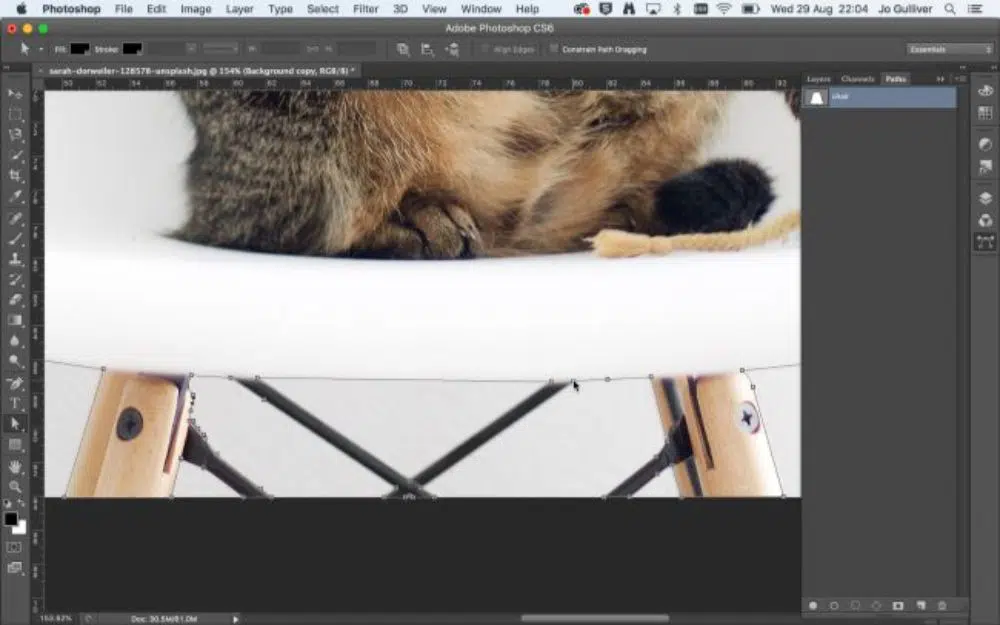
Task: Choose the Horizontal Type tool
Action: [x=16, y=403]
